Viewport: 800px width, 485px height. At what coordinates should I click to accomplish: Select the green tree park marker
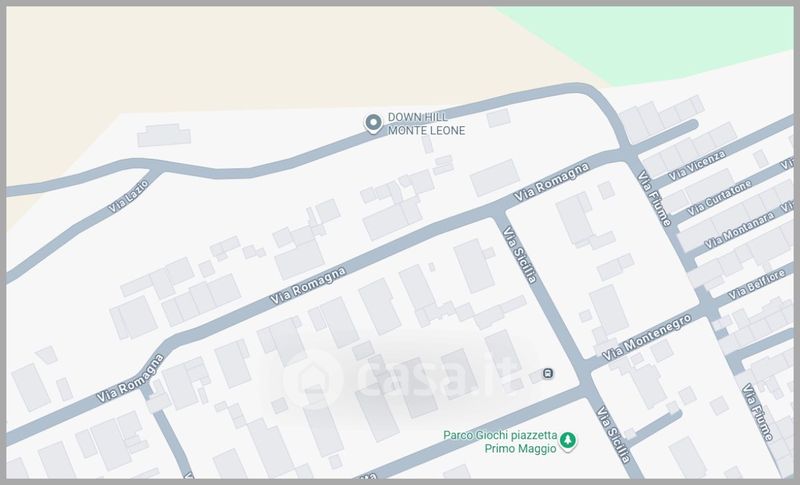(x=568, y=438)
